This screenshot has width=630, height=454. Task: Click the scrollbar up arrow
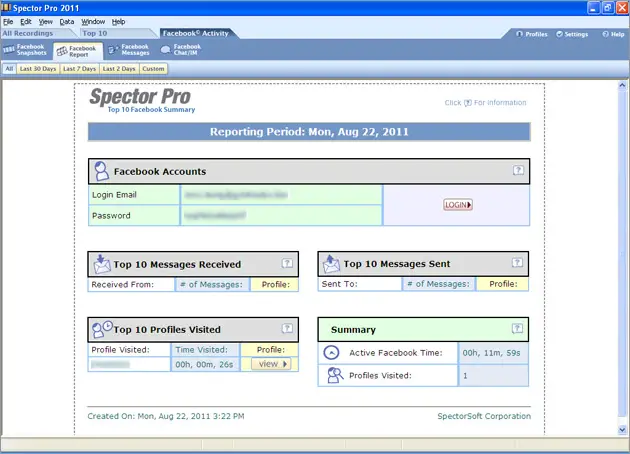click(622, 85)
